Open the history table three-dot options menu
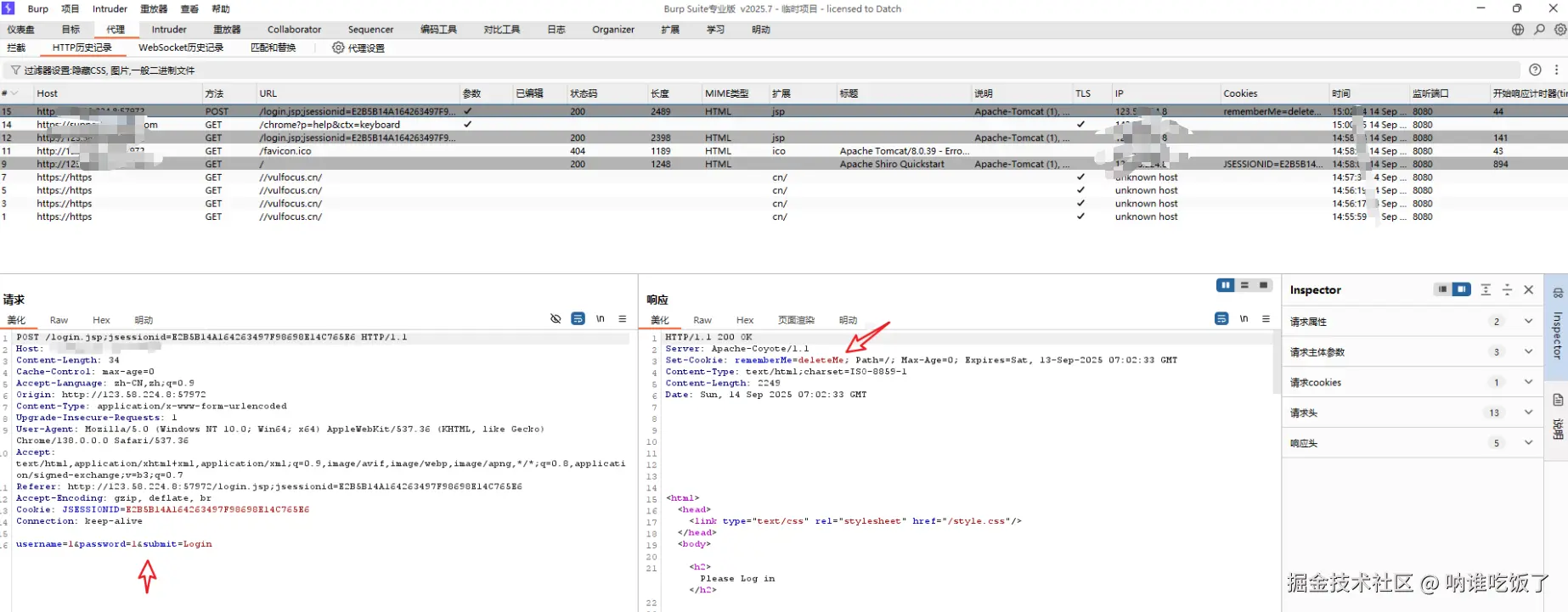 click(x=1556, y=70)
